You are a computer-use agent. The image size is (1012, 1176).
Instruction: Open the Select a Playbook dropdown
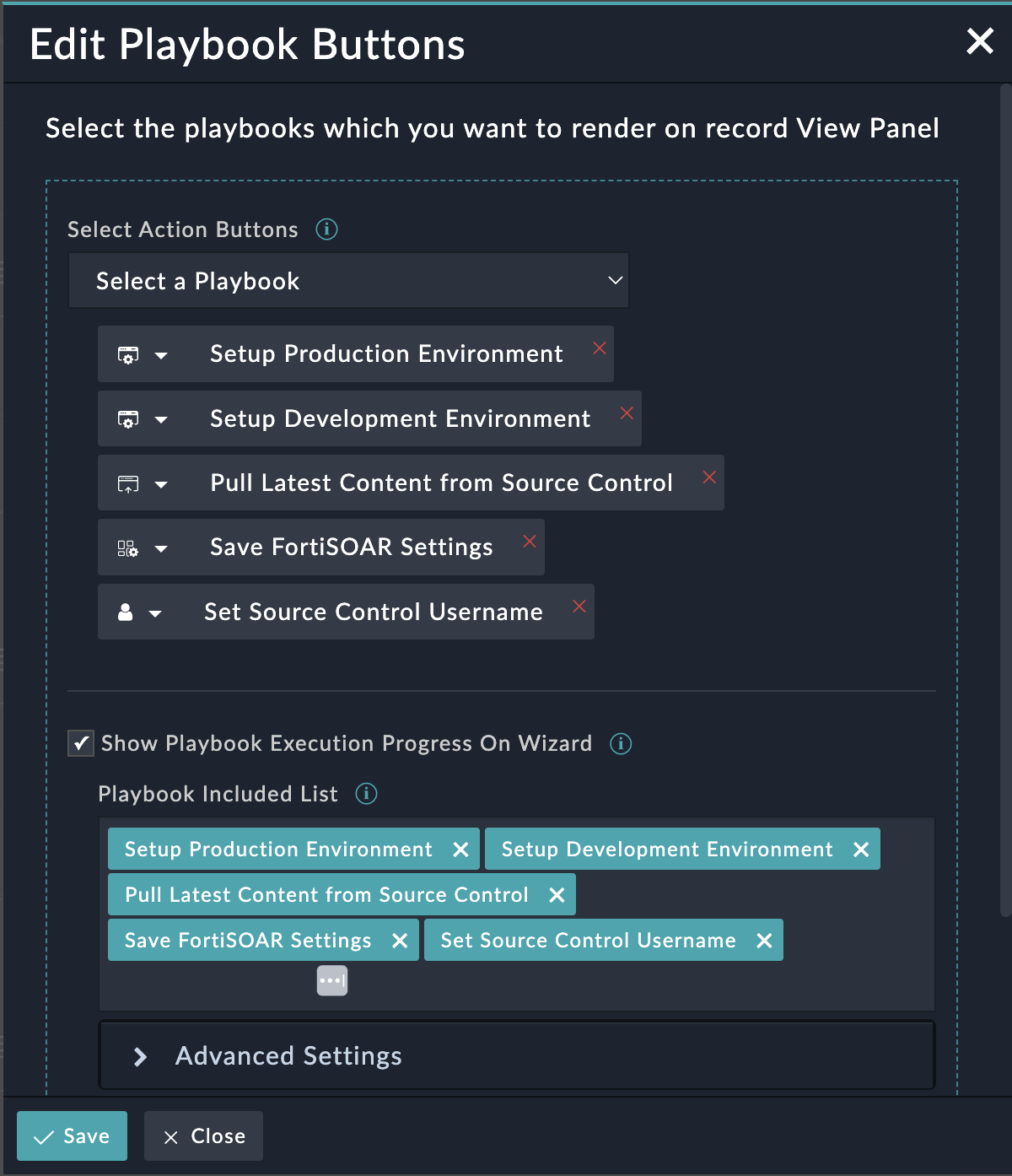pos(348,281)
